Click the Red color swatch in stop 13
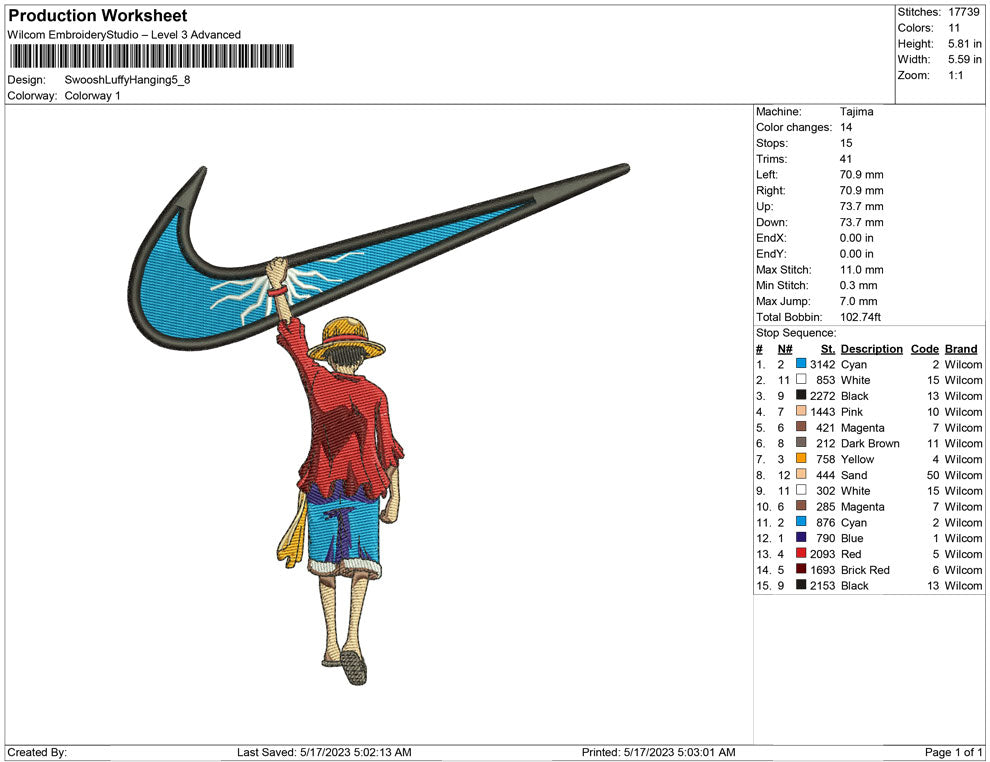 801,554
